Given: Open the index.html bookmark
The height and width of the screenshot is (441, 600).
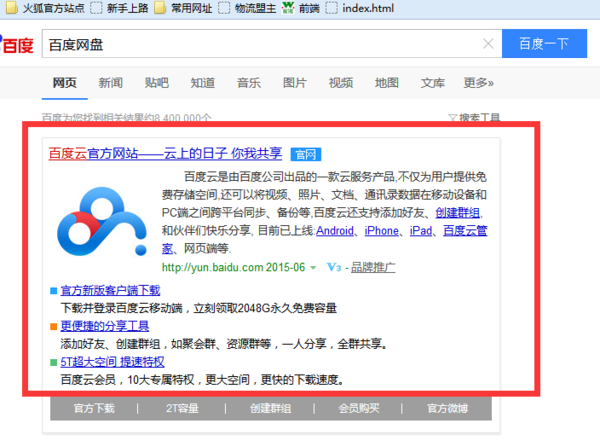Looking at the screenshot, I should [x=360, y=8].
